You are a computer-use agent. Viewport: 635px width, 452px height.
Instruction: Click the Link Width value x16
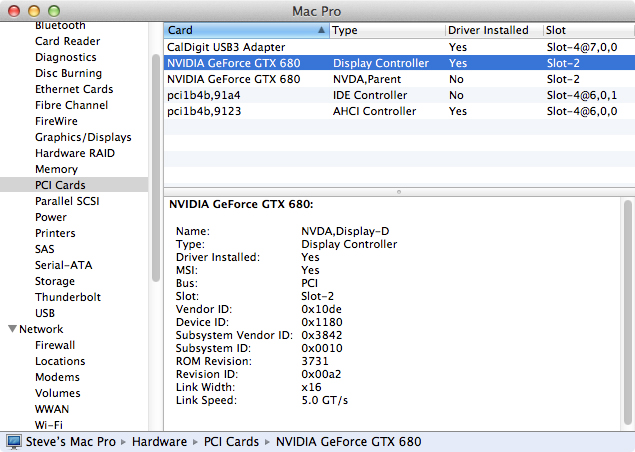point(311,387)
